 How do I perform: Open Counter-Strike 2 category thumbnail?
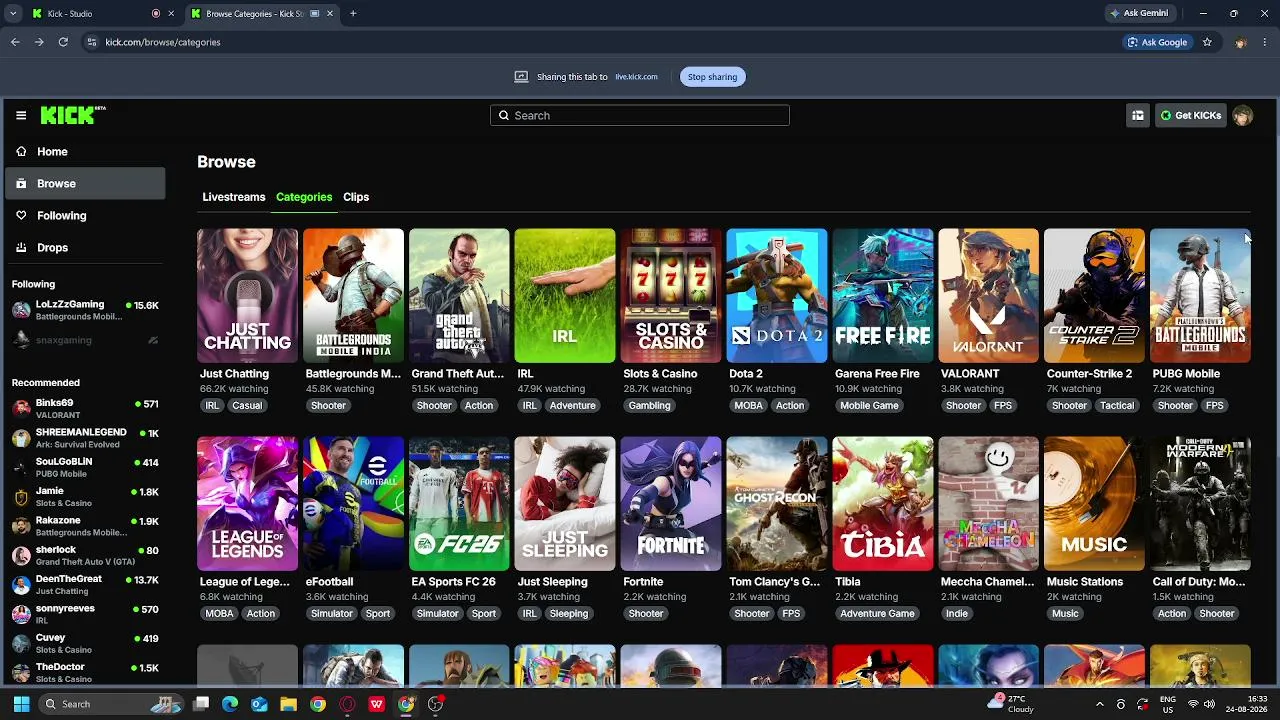(x=1094, y=295)
